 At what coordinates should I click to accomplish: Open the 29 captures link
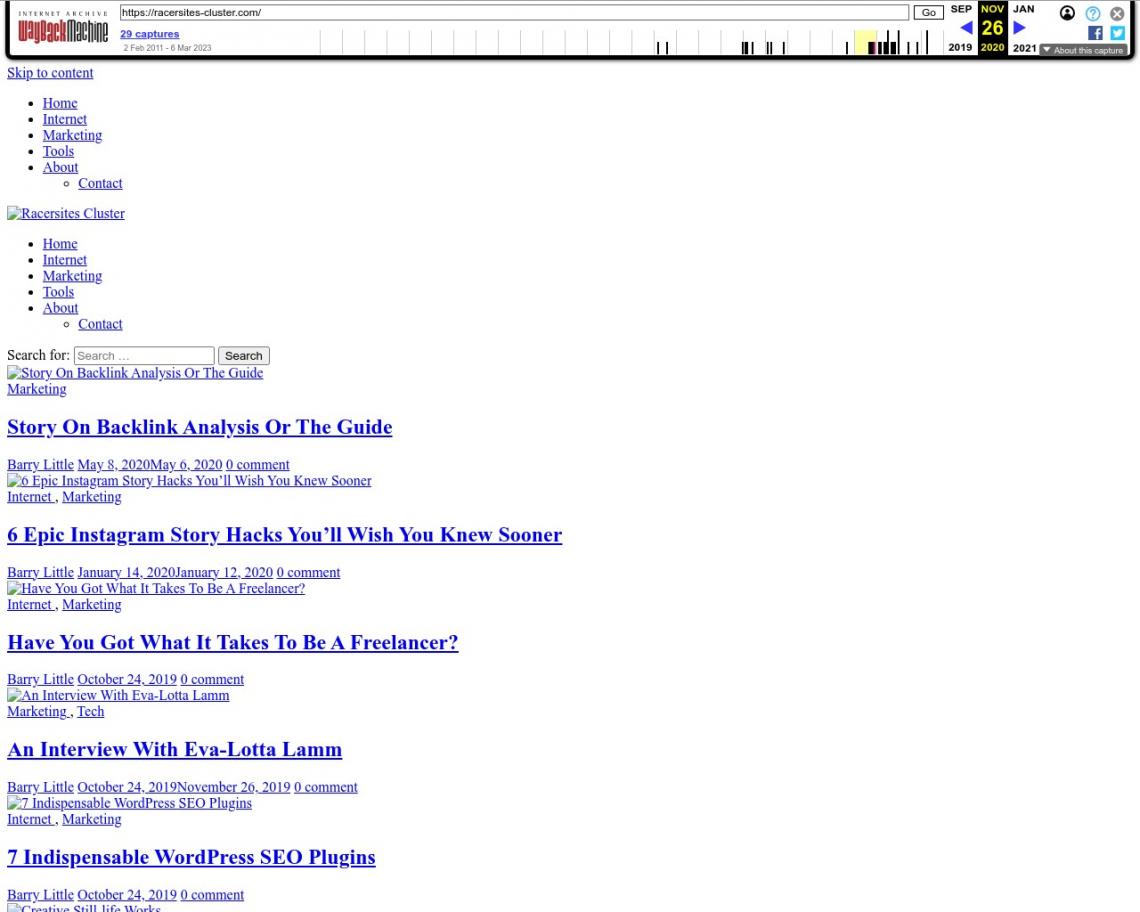(x=149, y=34)
